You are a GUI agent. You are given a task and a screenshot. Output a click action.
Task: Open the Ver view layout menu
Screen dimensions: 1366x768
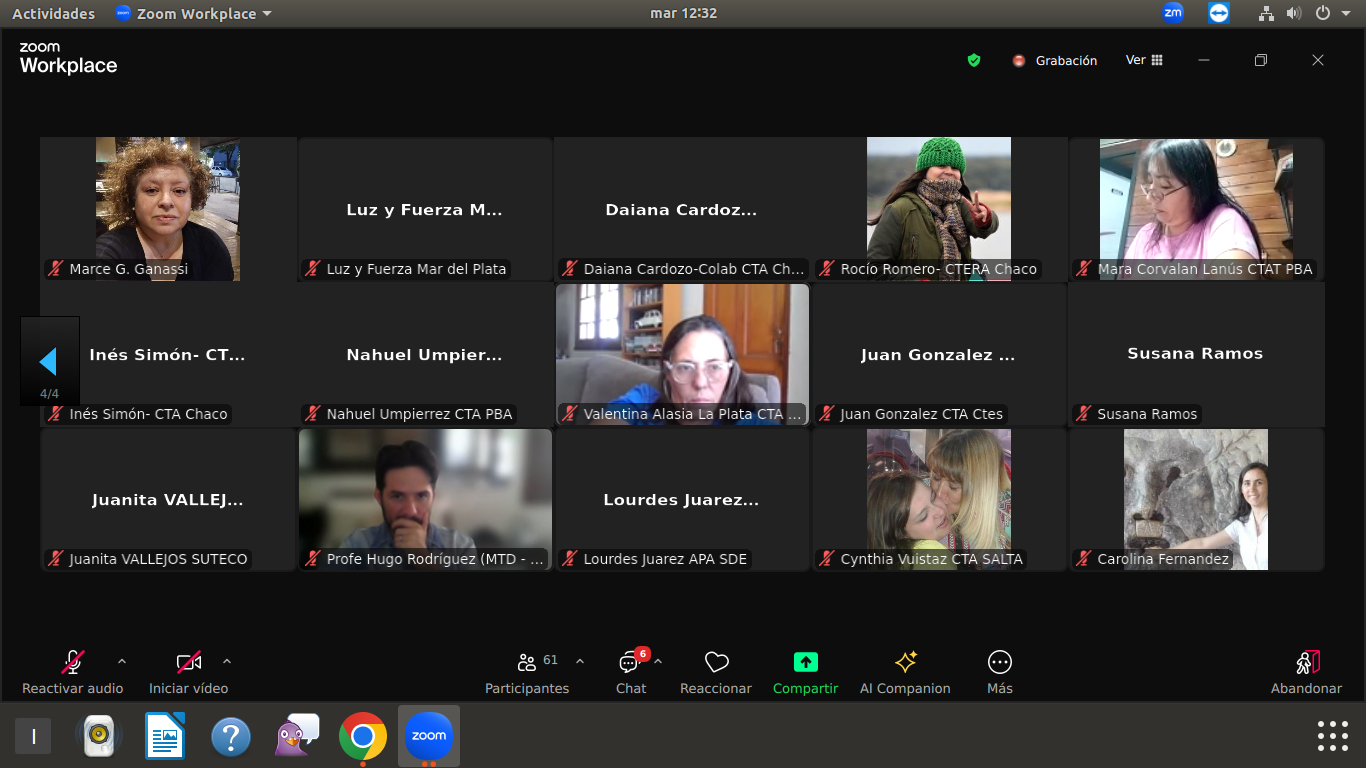click(x=1144, y=60)
